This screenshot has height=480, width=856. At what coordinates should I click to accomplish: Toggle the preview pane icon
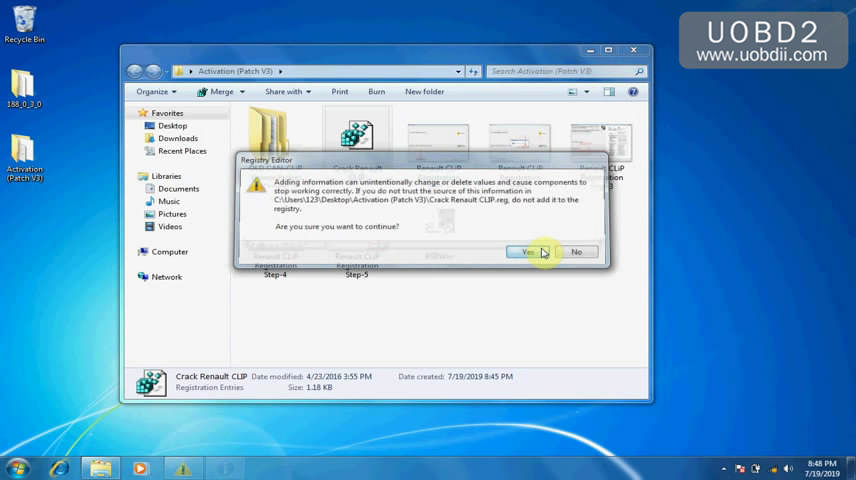608,92
